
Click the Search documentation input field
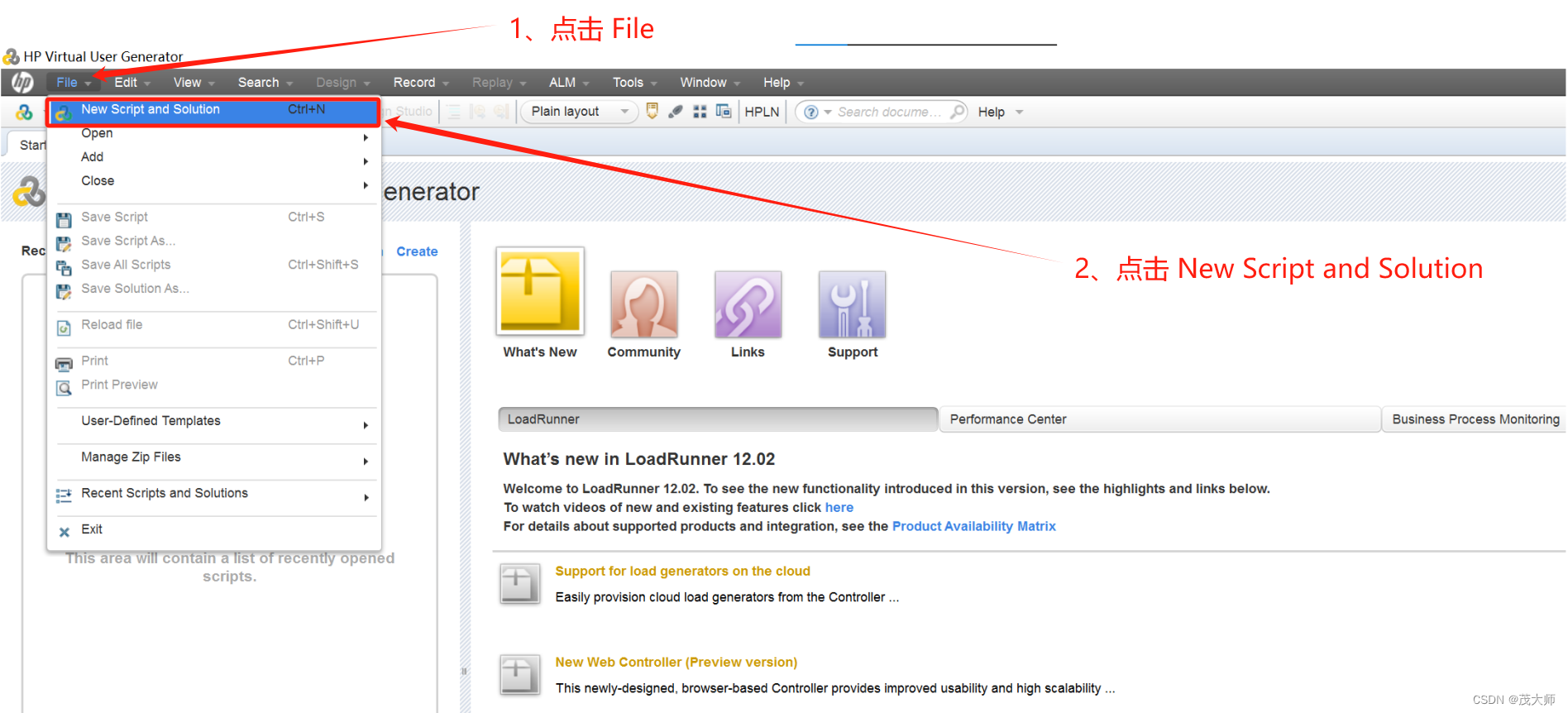click(890, 112)
